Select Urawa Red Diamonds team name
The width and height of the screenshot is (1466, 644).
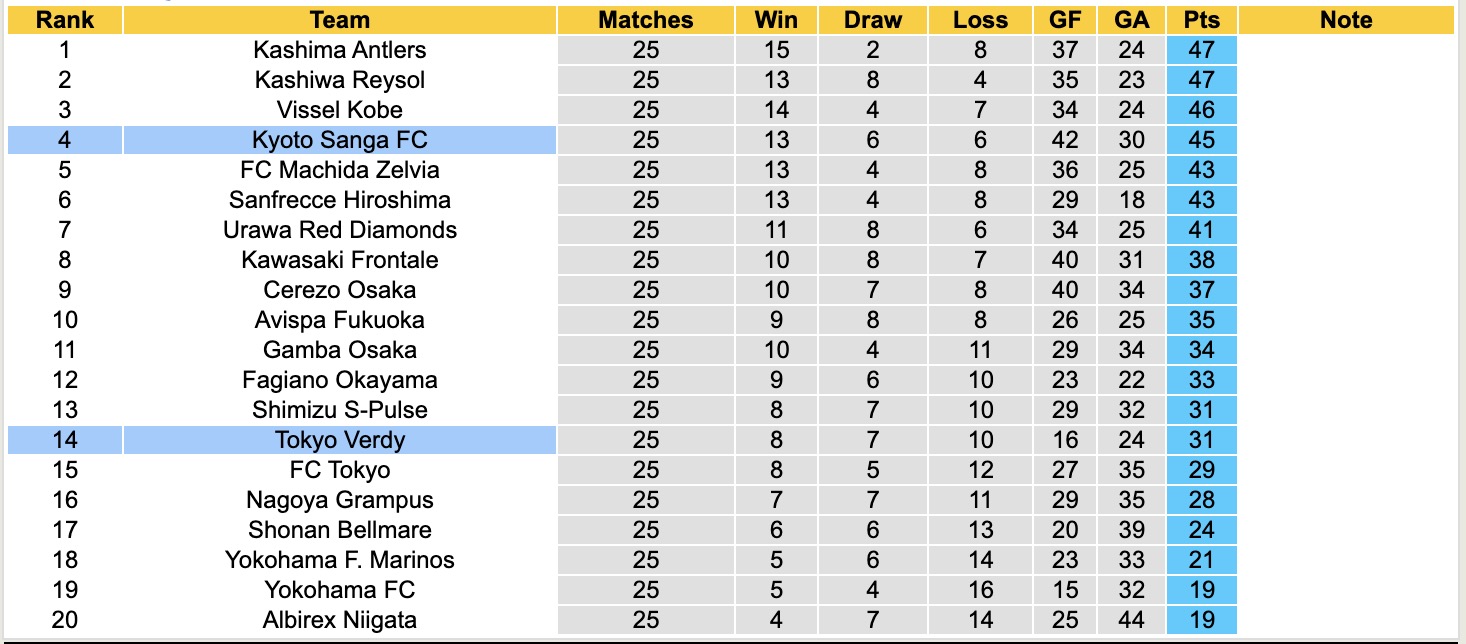click(x=340, y=230)
